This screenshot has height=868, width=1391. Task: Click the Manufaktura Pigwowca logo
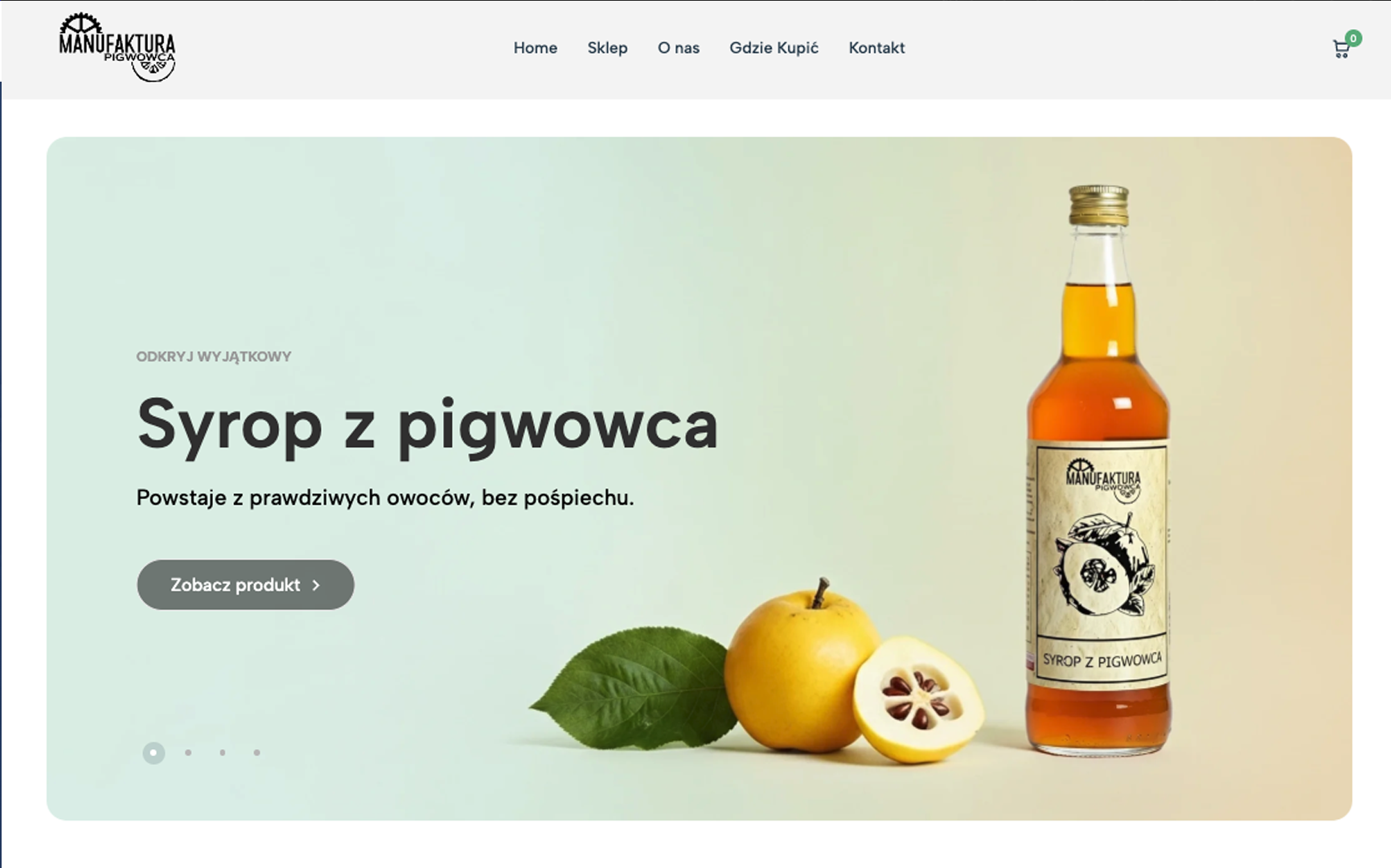[x=117, y=47]
